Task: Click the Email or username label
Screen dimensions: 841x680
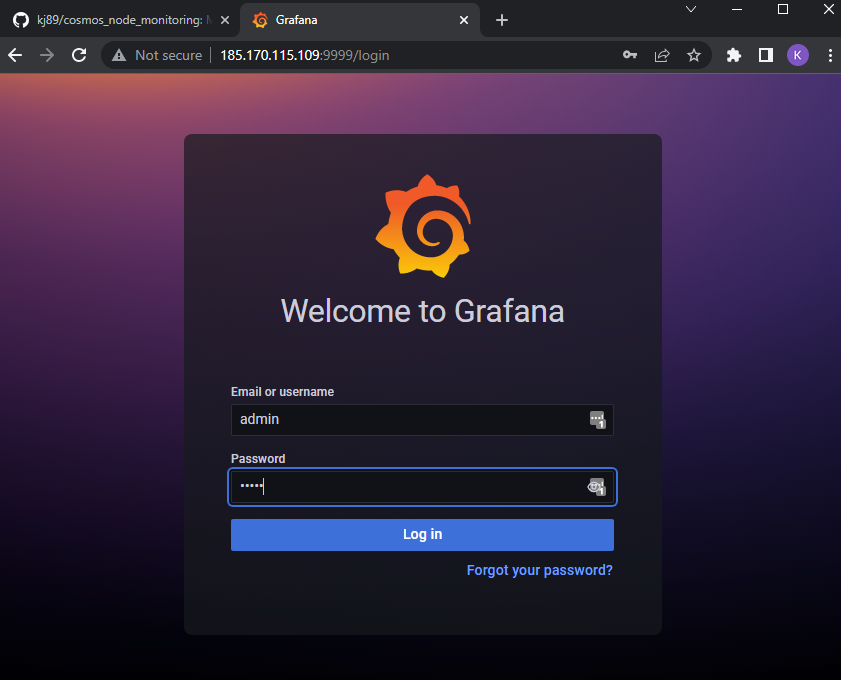Action: coord(282,391)
